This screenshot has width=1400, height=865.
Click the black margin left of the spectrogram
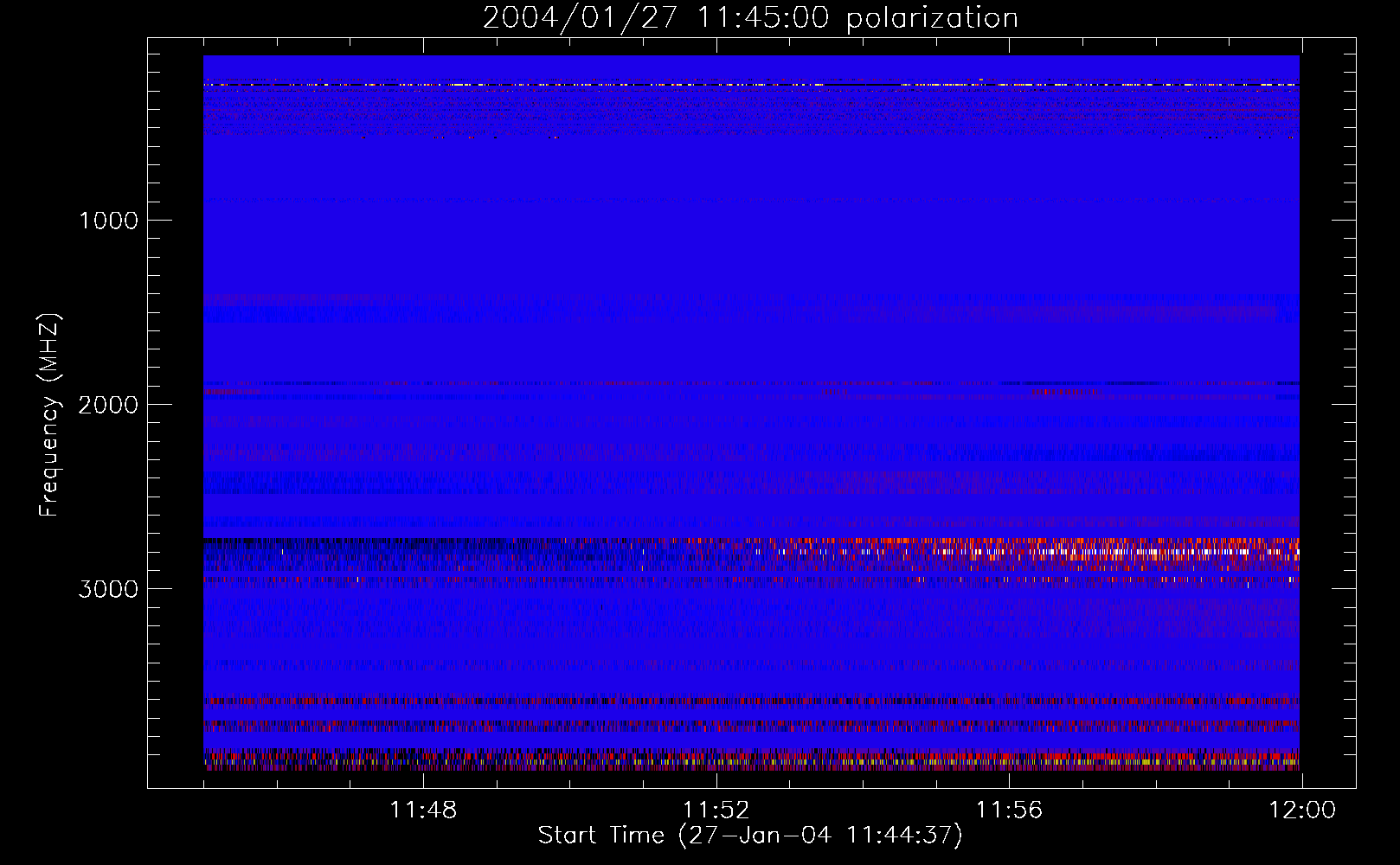pos(176,413)
